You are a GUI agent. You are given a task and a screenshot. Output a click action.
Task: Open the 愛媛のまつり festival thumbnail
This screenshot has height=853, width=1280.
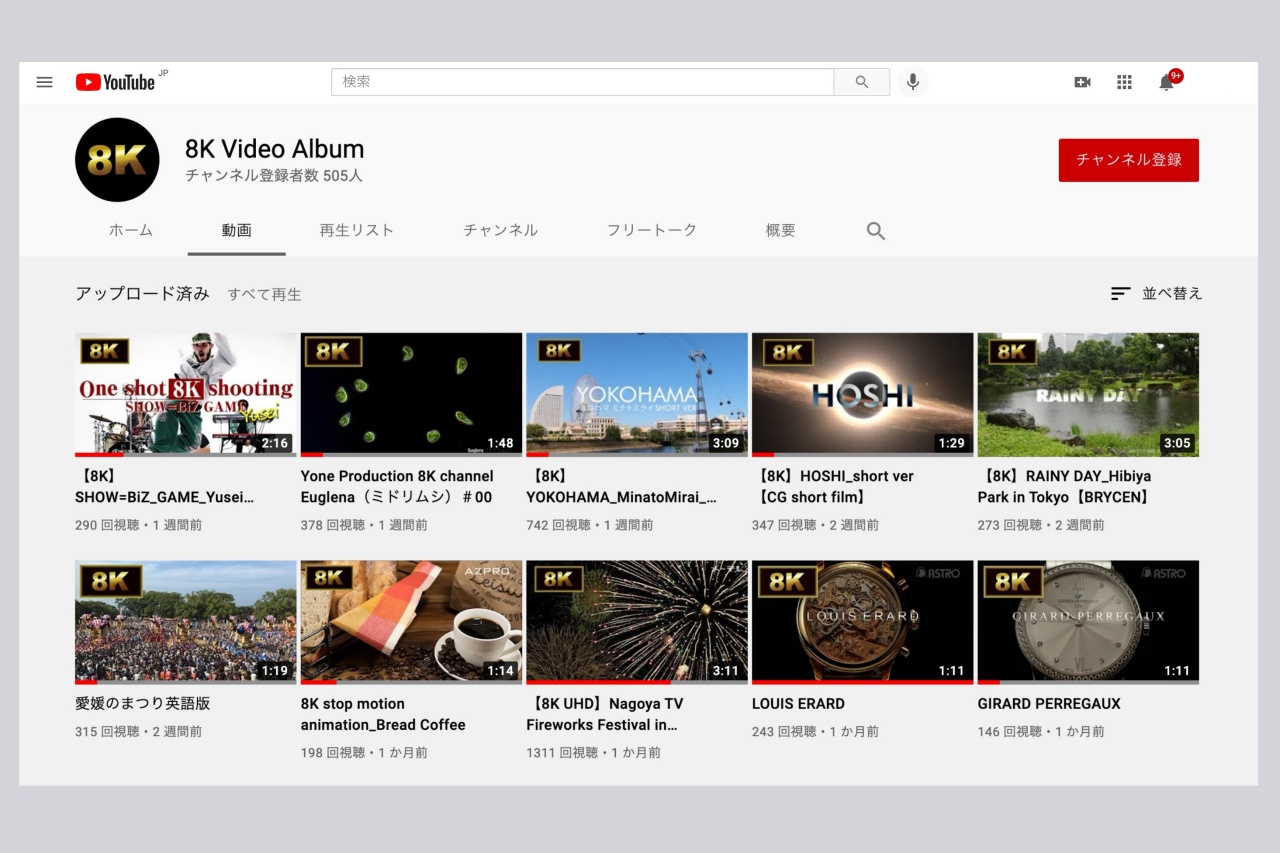[186, 622]
